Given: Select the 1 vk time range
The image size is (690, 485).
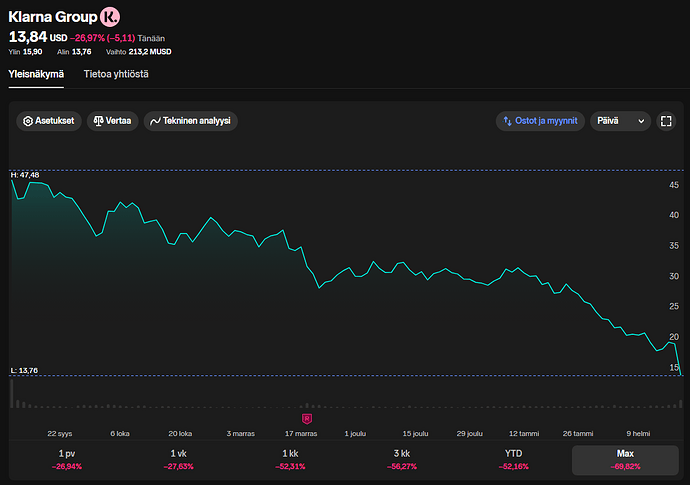Looking at the screenshot, I should [x=178, y=459].
